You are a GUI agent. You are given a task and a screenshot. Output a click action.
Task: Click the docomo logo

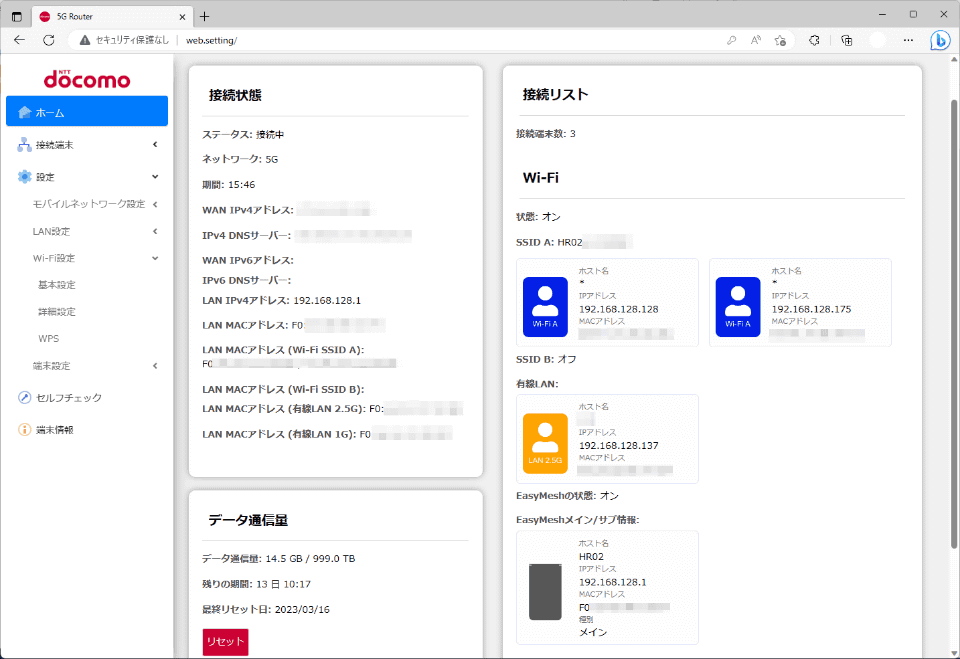point(87,79)
